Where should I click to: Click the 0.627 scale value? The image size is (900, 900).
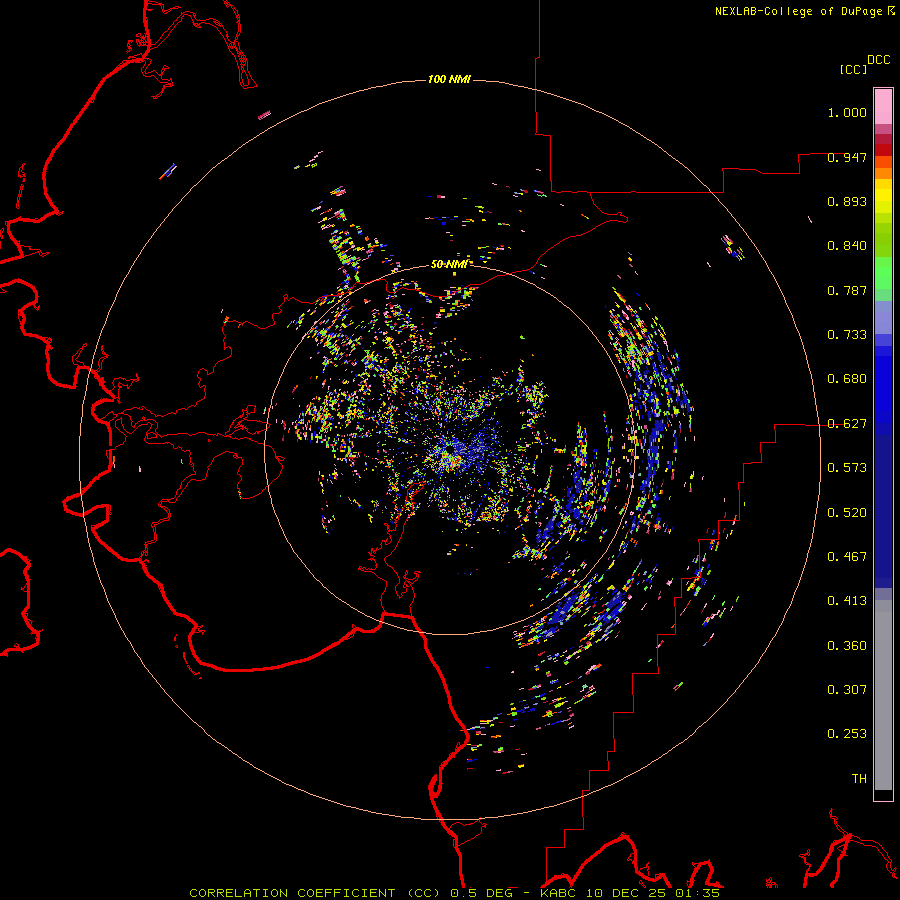tap(847, 424)
